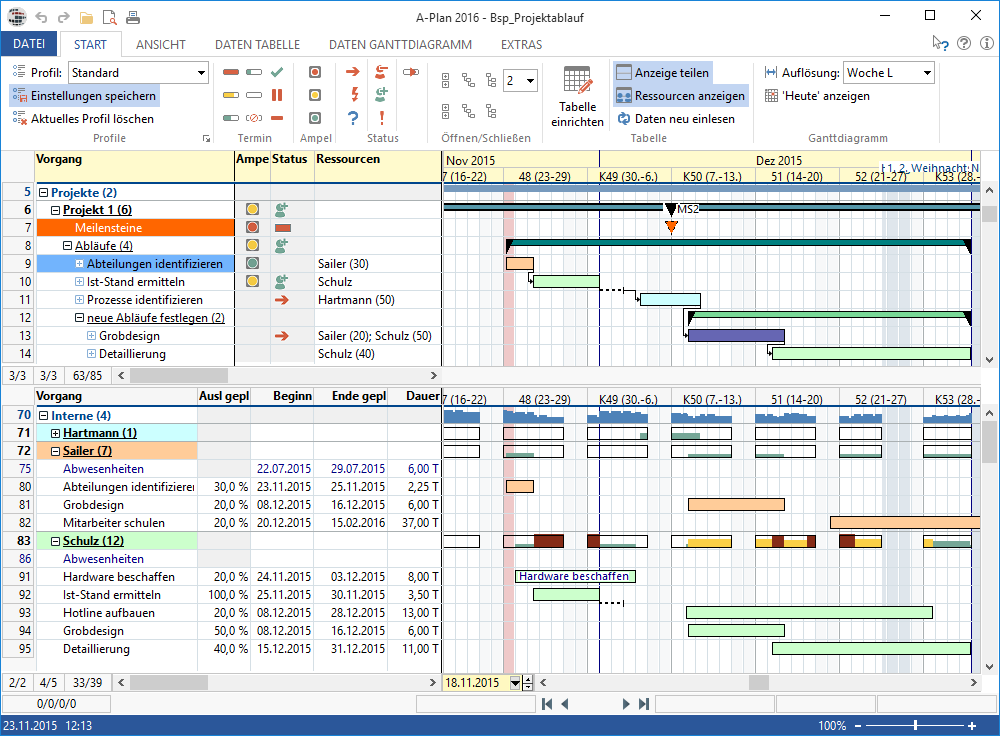
Task: Switch to the DATEN TABELLE tab
Action: click(x=257, y=45)
